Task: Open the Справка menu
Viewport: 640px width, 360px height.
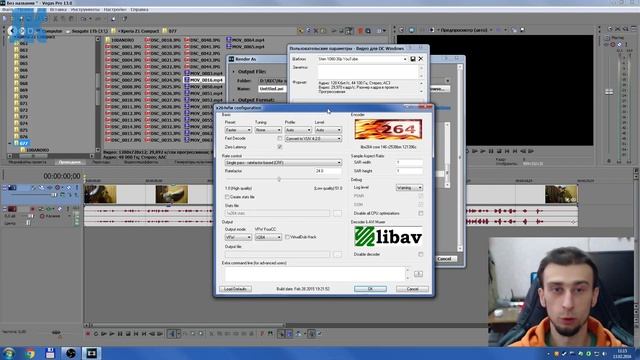Action: point(140,9)
